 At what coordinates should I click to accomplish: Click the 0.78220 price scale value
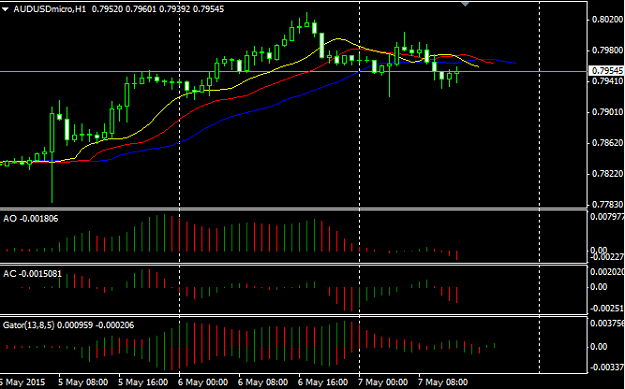[x=608, y=174]
